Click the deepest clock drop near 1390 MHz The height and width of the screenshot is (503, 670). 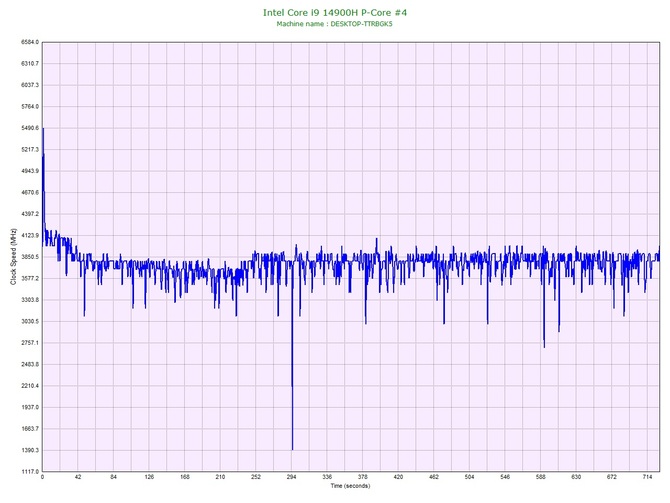292,449
